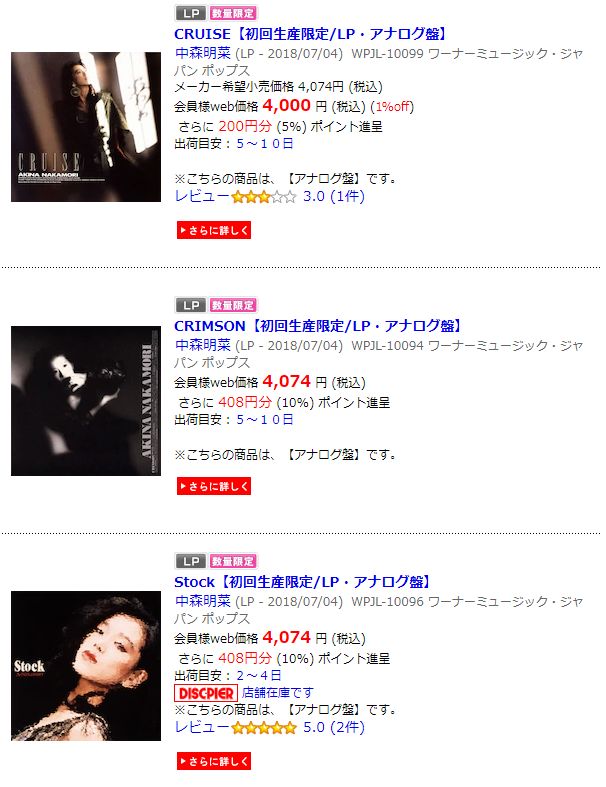
Task: Open the CRUISE album cover thumbnail
Action: coord(86,127)
